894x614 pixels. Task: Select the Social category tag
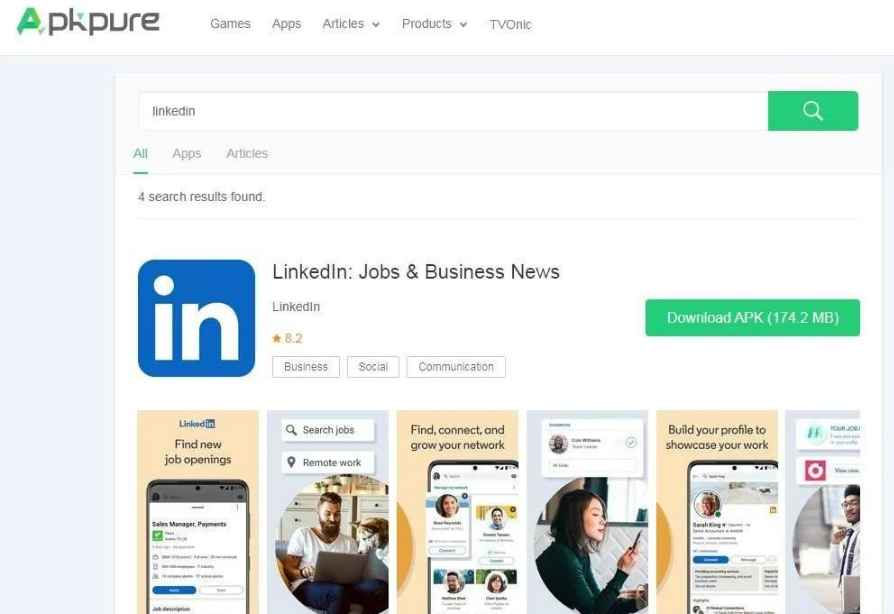tap(373, 367)
